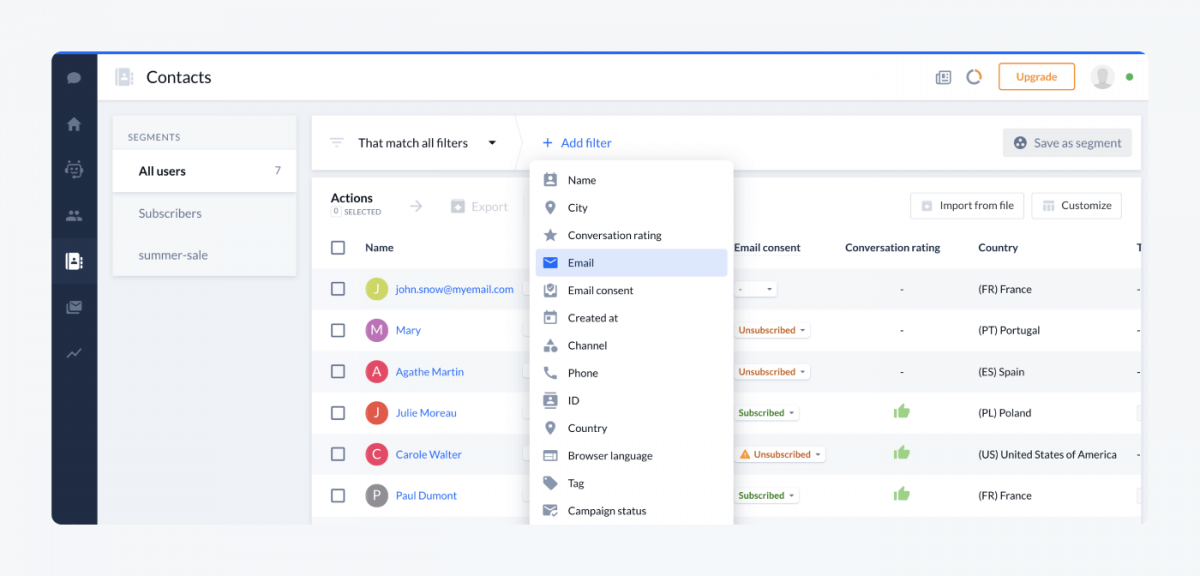Image resolution: width=1200 pixels, height=576 pixels.
Task: Go to the Home icon in the sidebar
Action: [x=74, y=125]
